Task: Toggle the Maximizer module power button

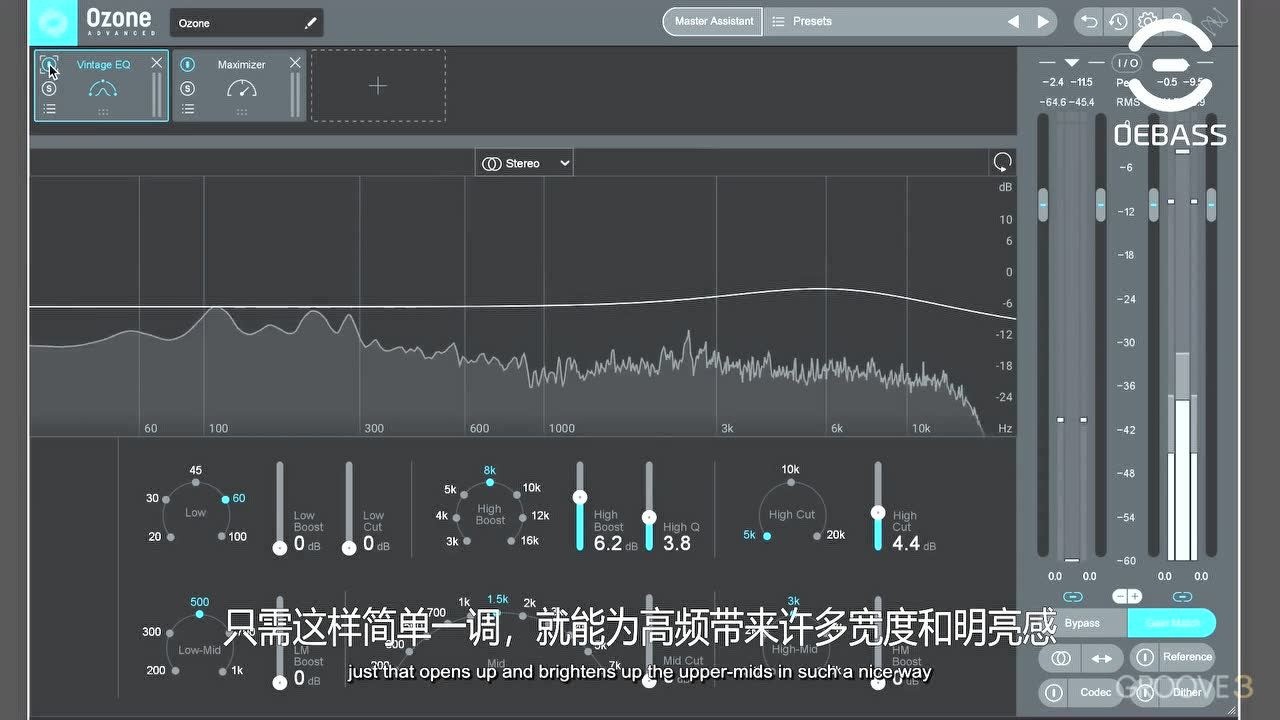Action: pyautogui.click(x=187, y=65)
